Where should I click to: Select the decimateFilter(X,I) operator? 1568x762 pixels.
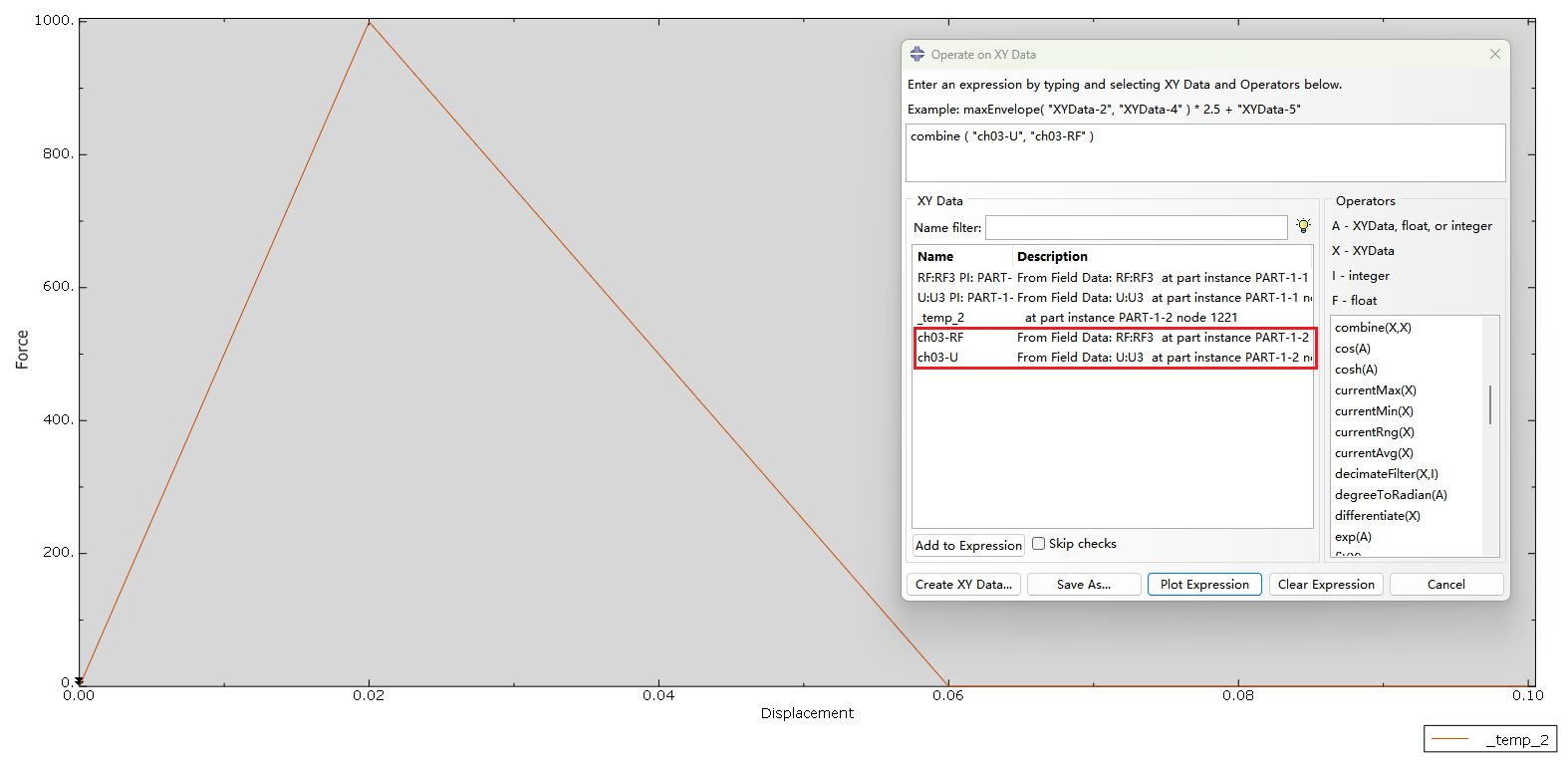coord(1386,474)
